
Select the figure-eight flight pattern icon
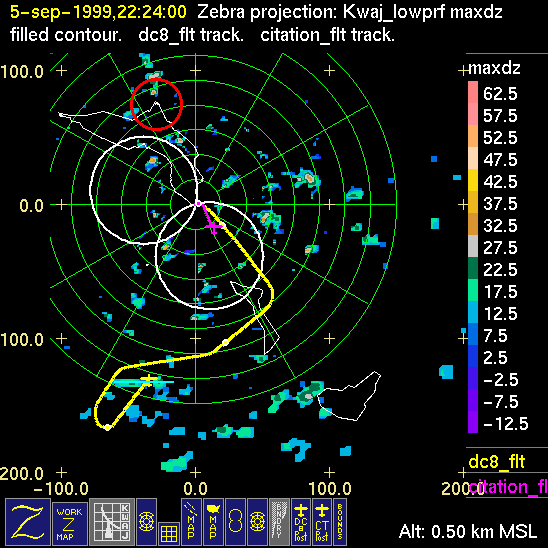[235, 522]
